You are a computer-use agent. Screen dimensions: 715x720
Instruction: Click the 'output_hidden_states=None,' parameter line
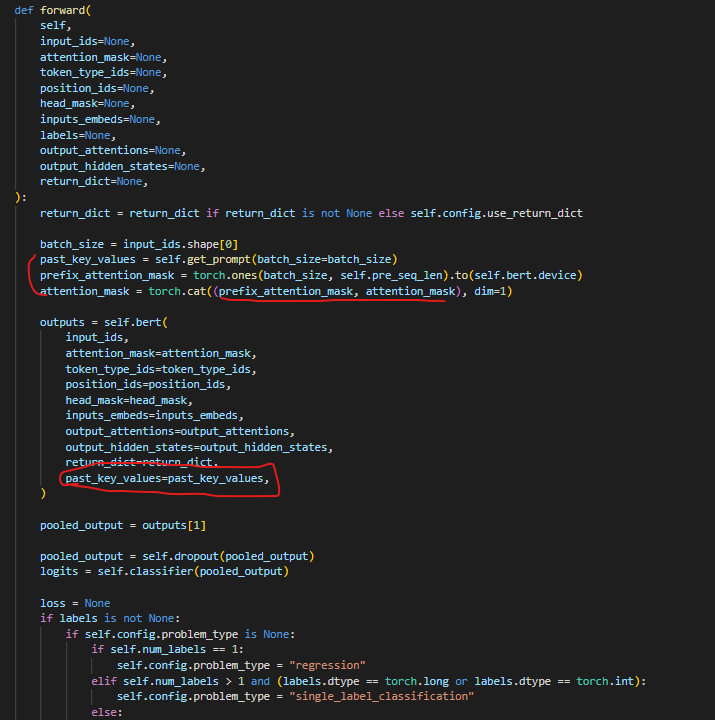[x=123, y=166]
